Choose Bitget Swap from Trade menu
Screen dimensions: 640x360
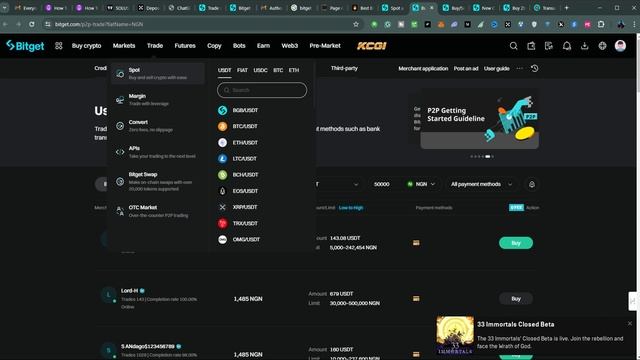point(158,181)
